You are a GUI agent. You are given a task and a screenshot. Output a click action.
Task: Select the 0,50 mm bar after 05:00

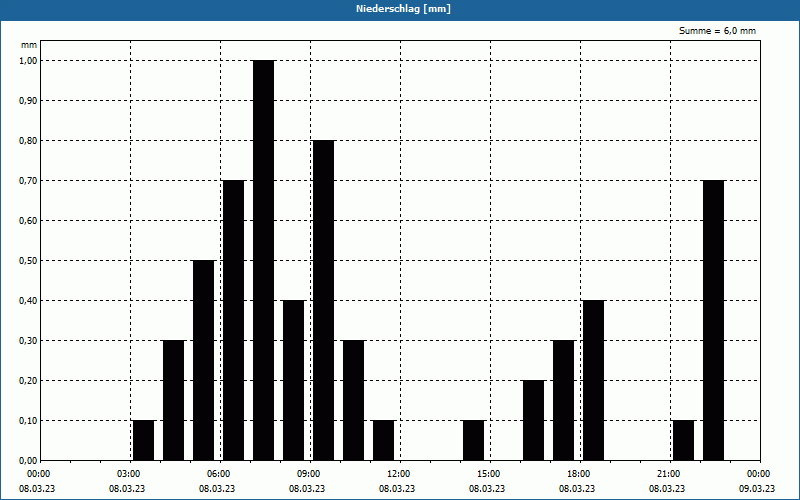pyautogui.click(x=204, y=360)
